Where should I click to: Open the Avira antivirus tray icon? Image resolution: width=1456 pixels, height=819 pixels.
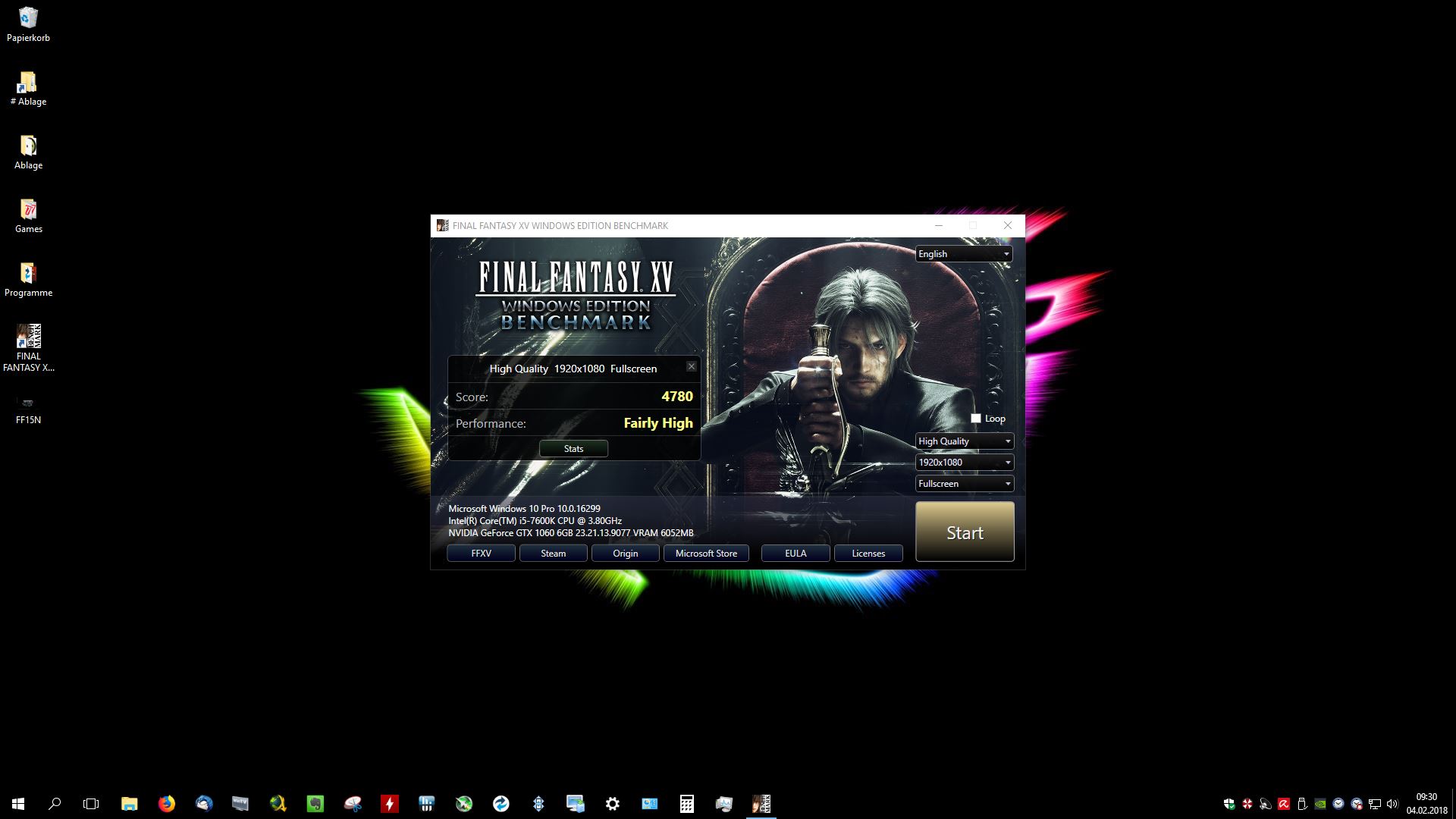[x=1284, y=804]
